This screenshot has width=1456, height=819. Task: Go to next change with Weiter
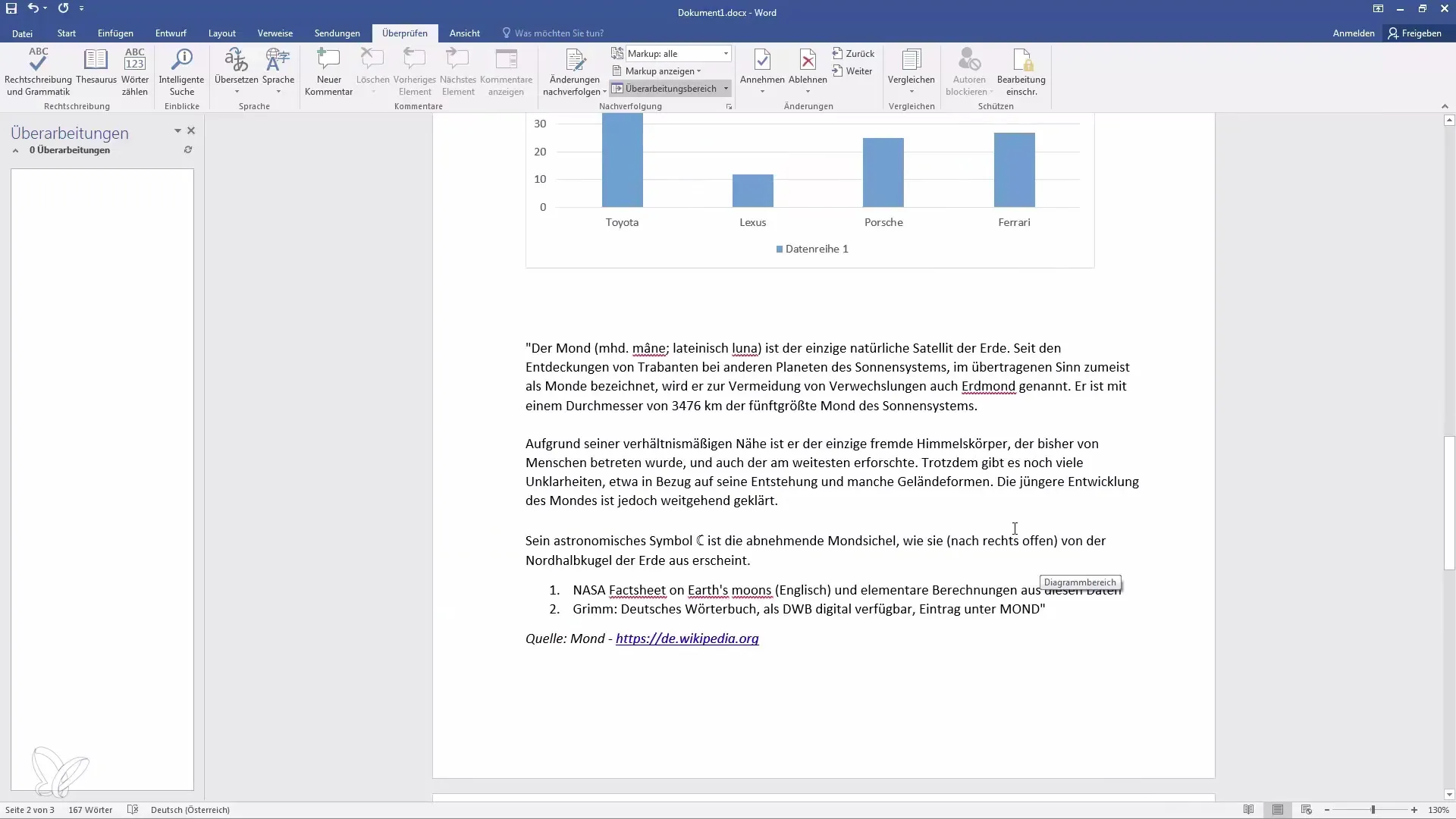click(852, 71)
